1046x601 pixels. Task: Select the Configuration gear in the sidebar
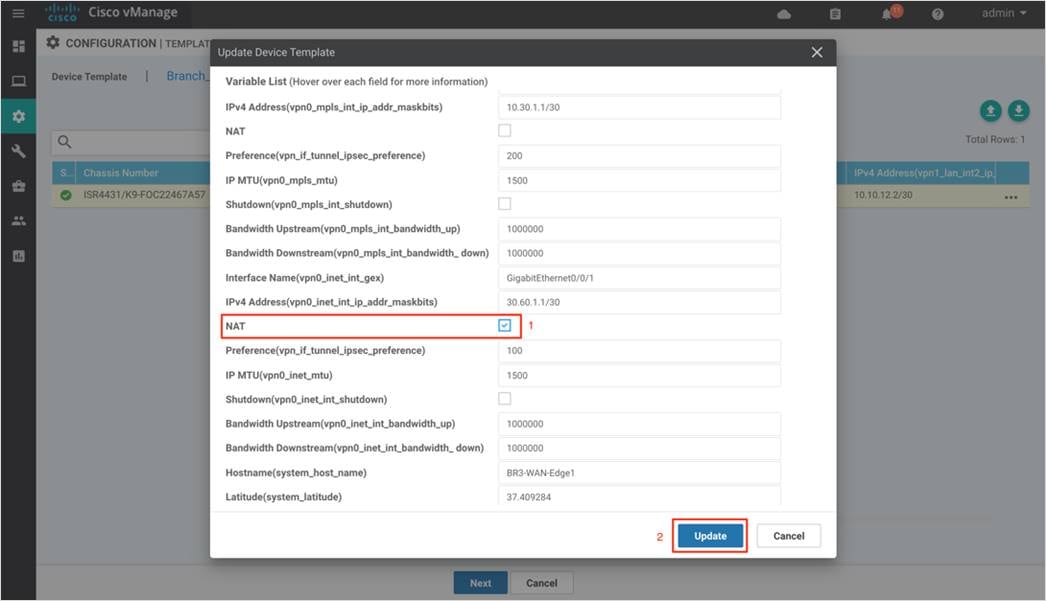tap(19, 116)
